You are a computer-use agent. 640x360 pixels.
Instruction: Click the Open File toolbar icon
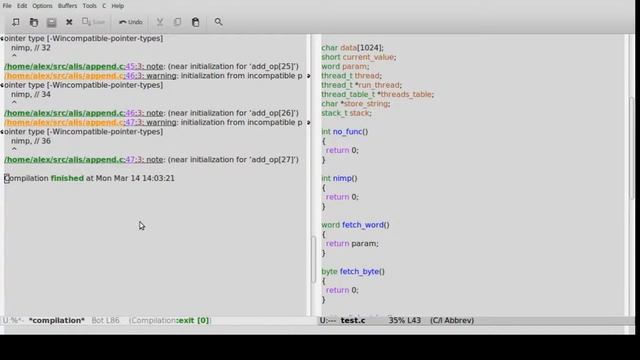pyautogui.click(x=33, y=22)
